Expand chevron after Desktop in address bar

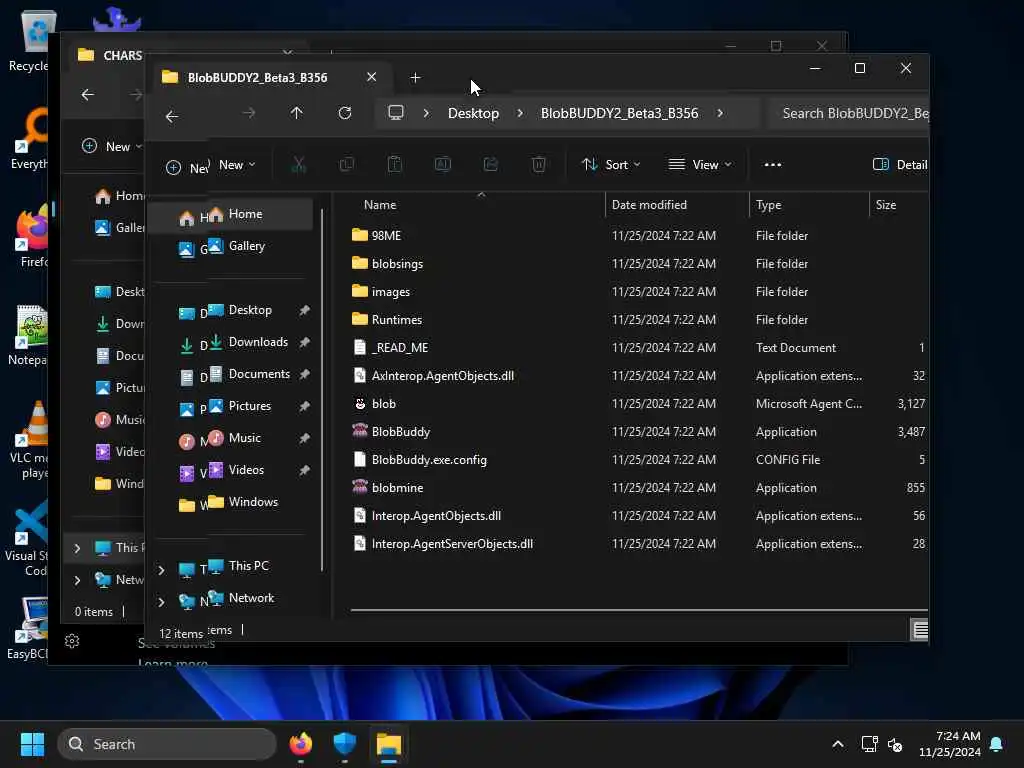click(x=520, y=113)
